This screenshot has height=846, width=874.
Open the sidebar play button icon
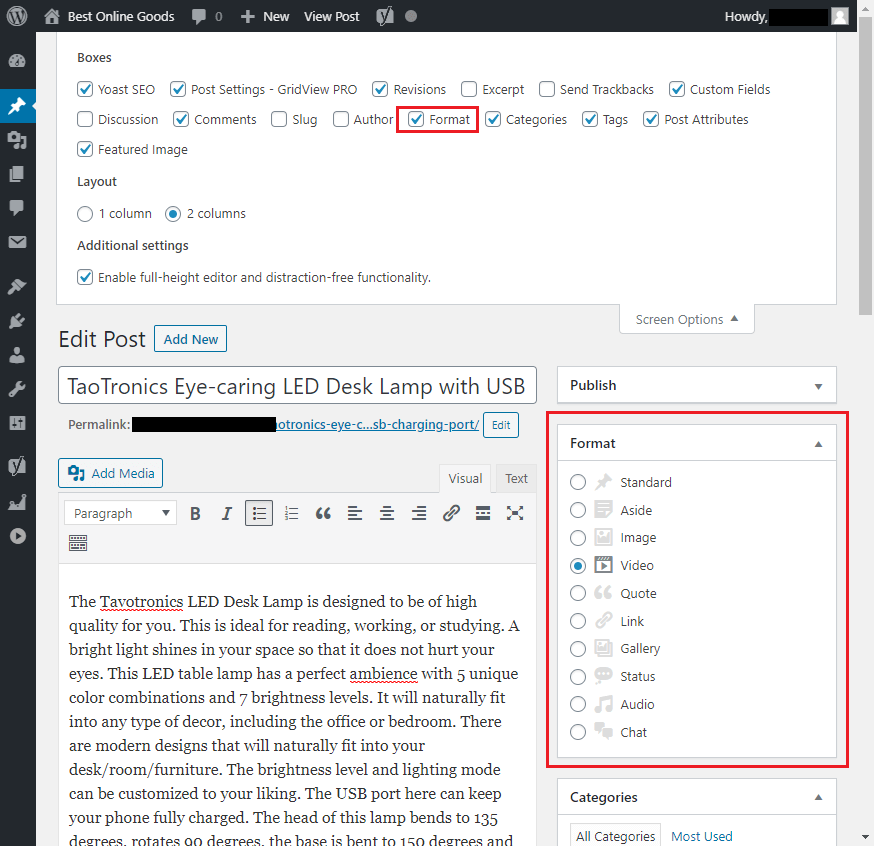tap(17, 536)
